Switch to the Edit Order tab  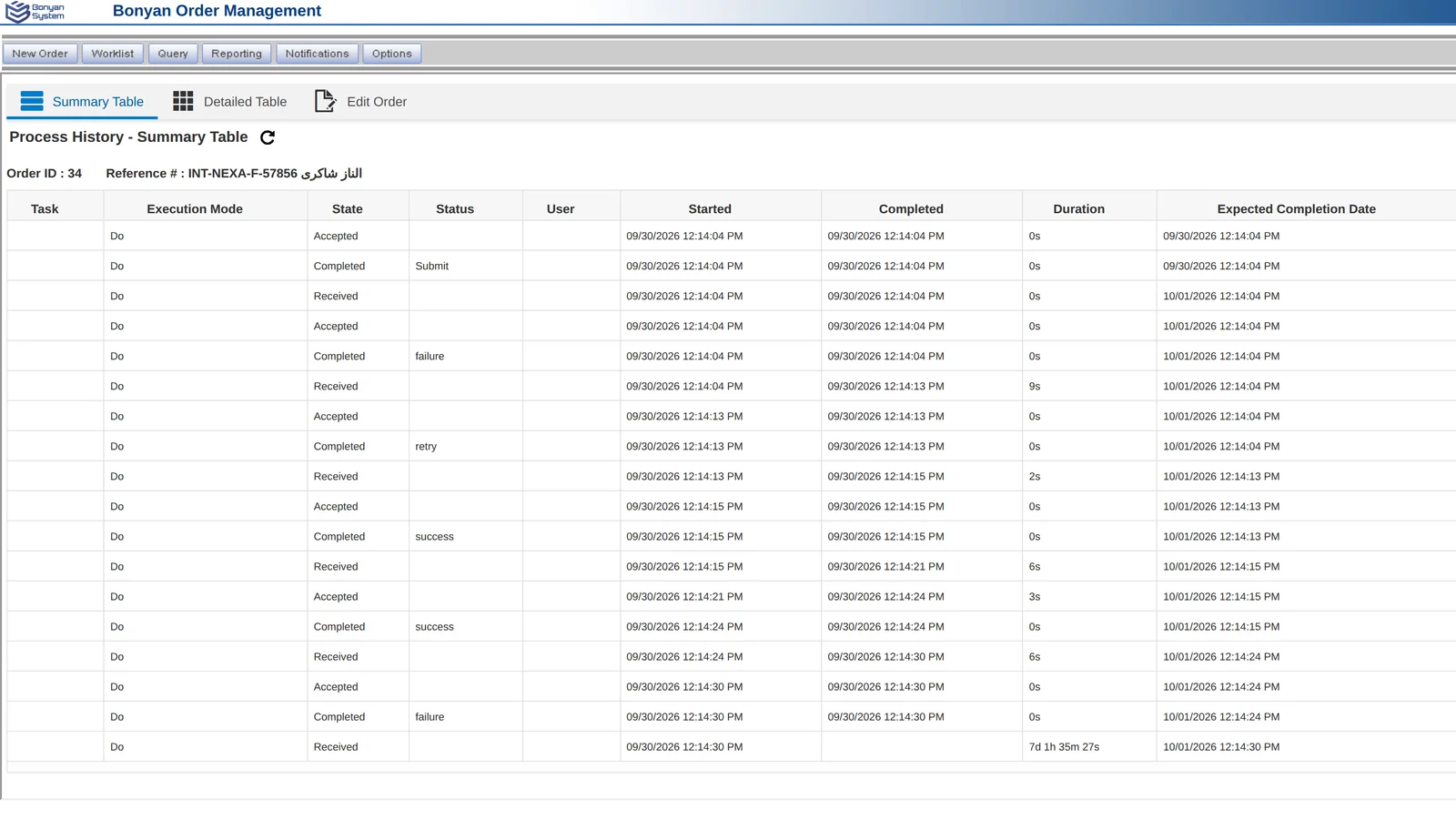coord(360,102)
